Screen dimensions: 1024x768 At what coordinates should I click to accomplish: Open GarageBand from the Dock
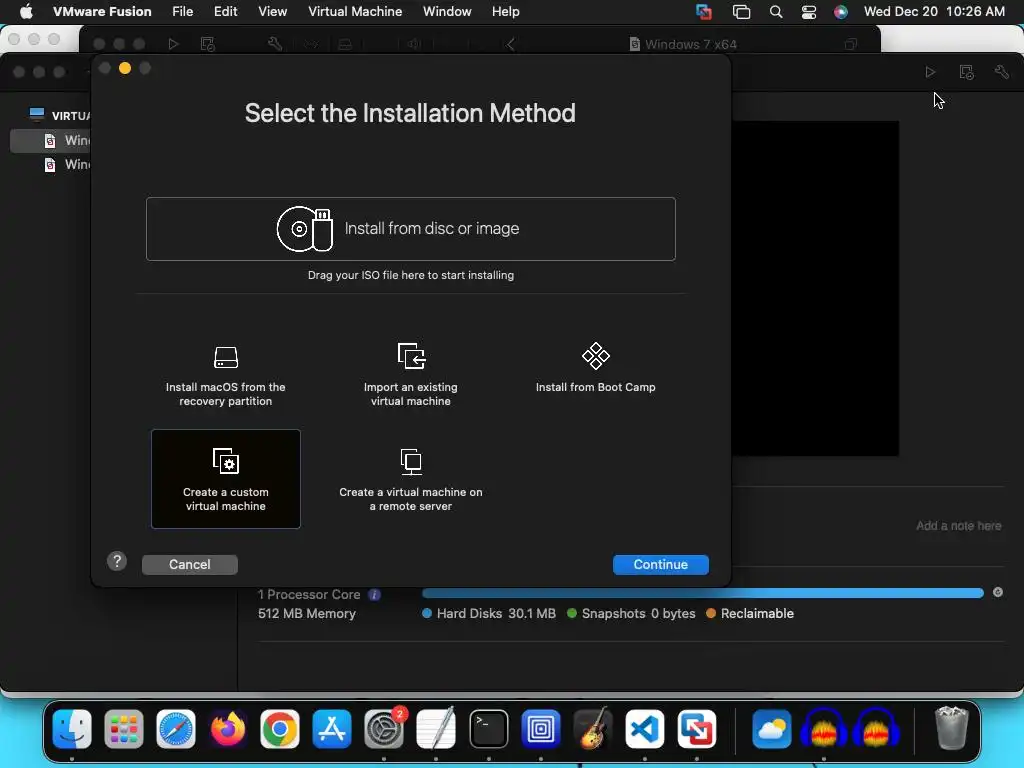592,729
